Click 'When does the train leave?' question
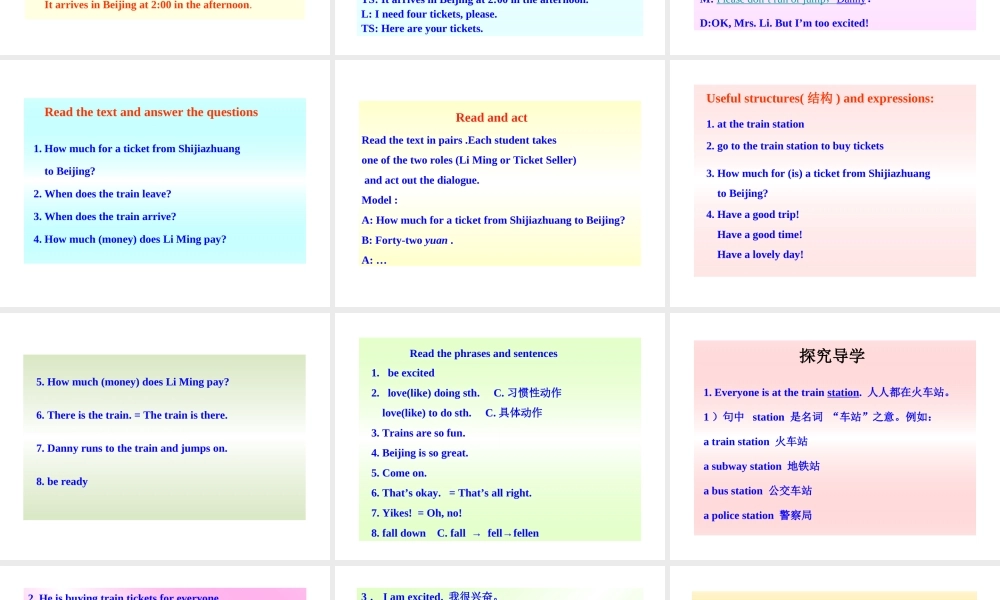The width and height of the screenshot is (1000, 600). coord(102,194)
